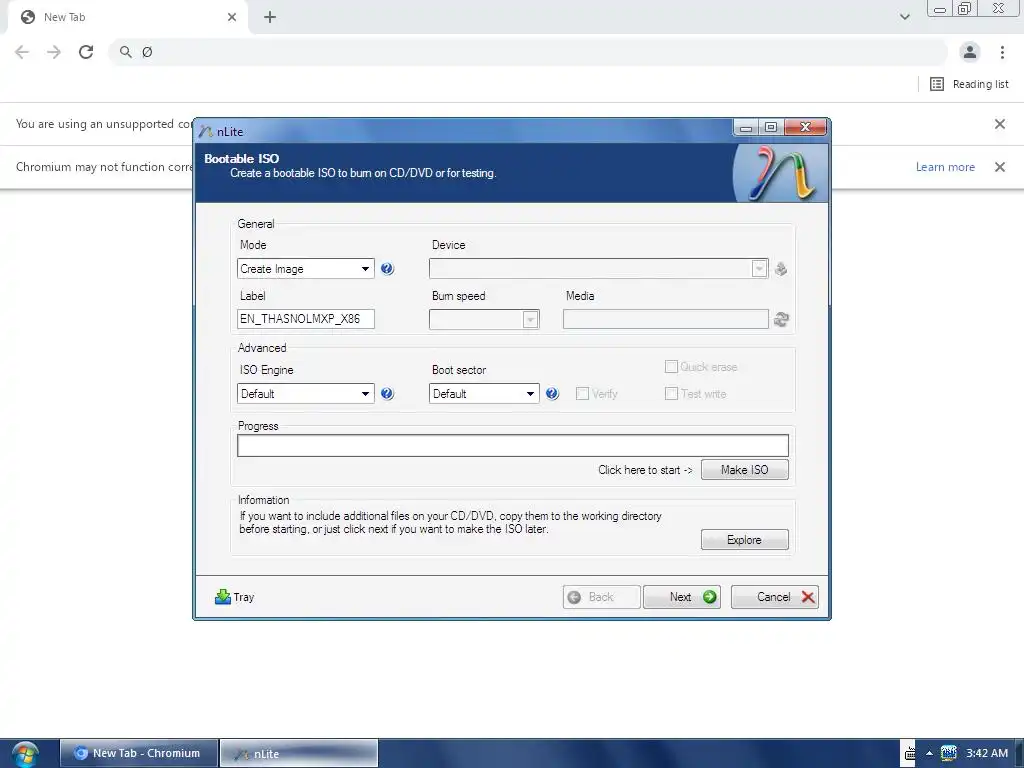Click the Explore button
This screenshot has width=1024, height=768.
[x=744, y=539]
